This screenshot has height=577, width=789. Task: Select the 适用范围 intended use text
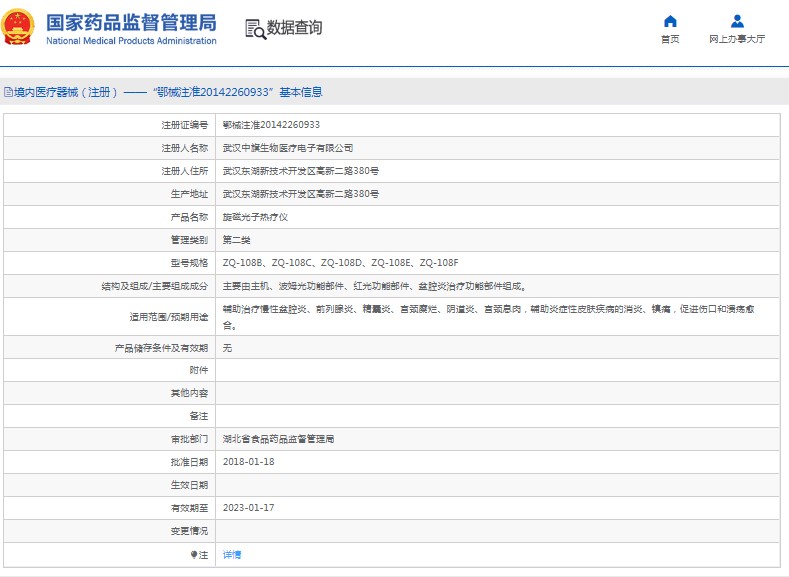pyautogui.click(x=489, y=317)
